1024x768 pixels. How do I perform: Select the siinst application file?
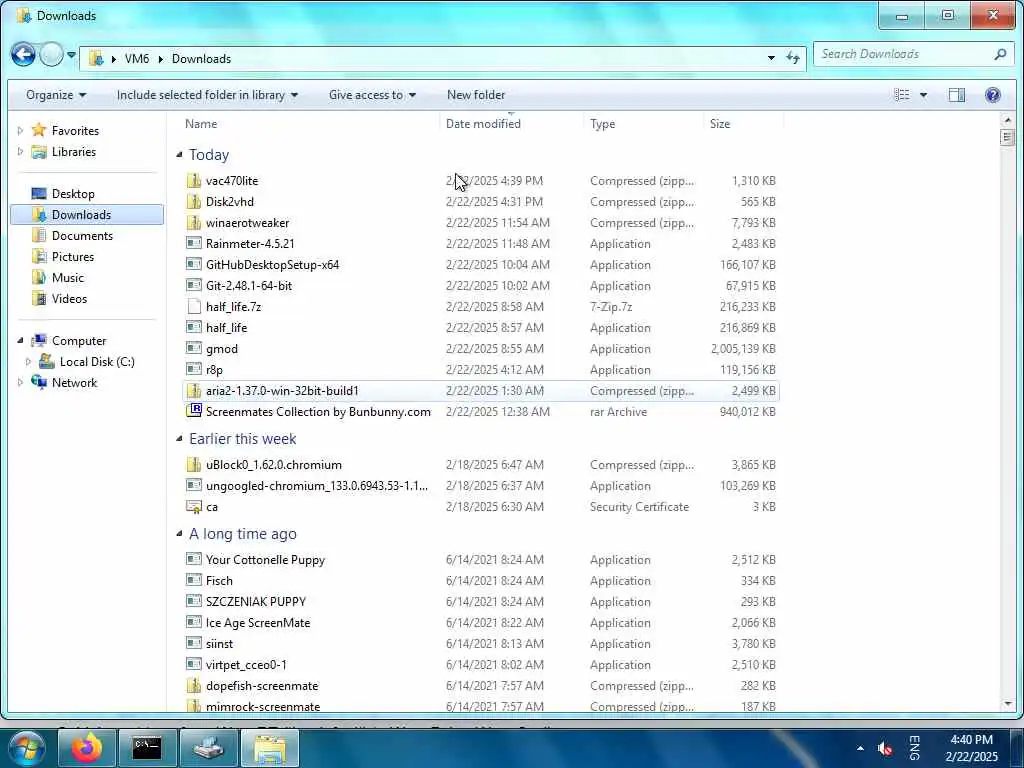(219, 643)
